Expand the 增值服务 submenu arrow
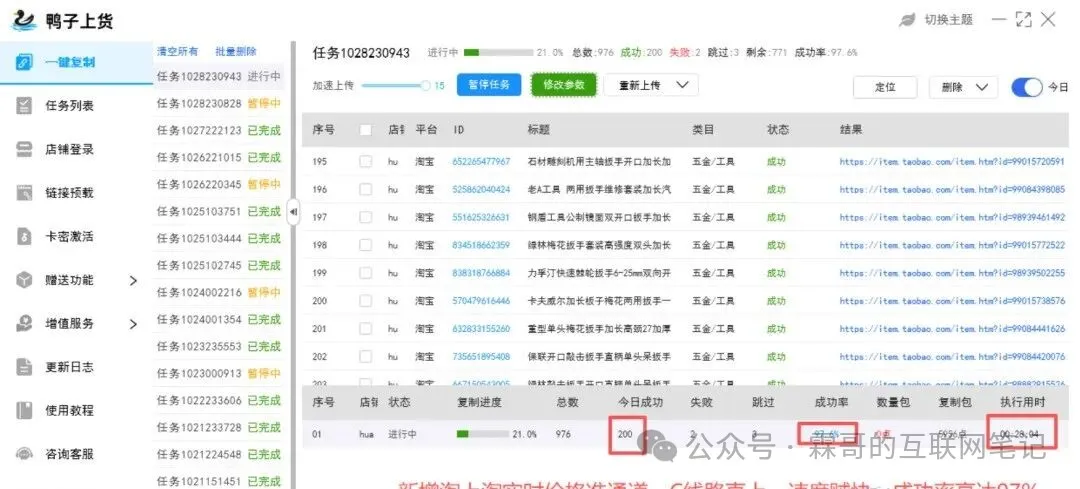Viewport: 1080px width, 489px height. [134, 323]
